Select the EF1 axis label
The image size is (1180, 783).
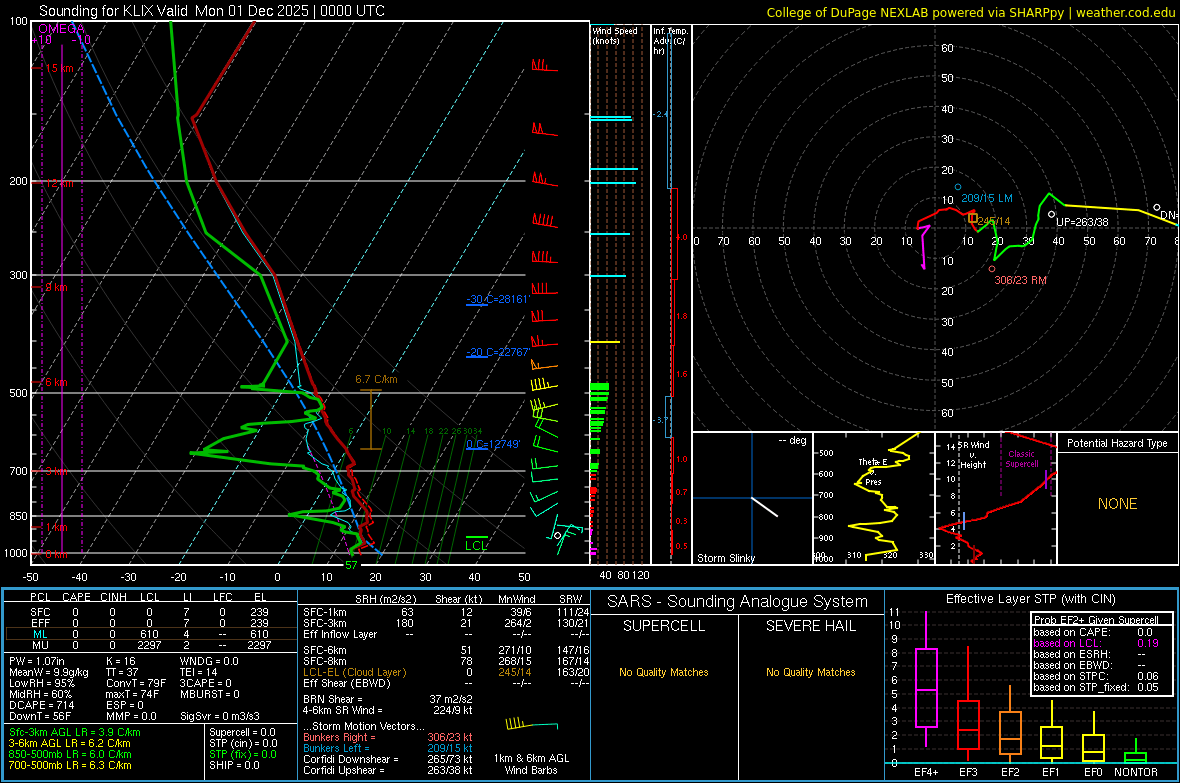(x=1051, y=772)
